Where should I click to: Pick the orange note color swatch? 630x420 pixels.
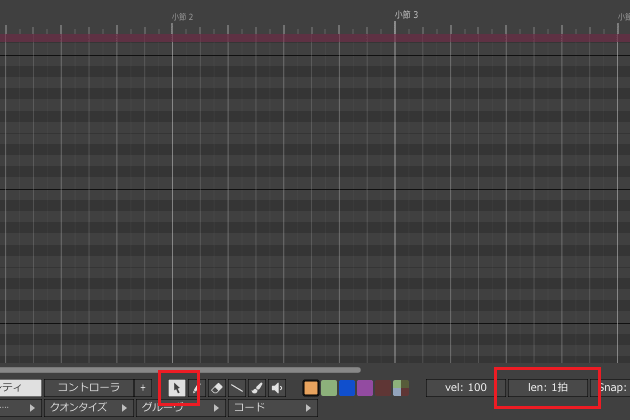tap(311, 388)
